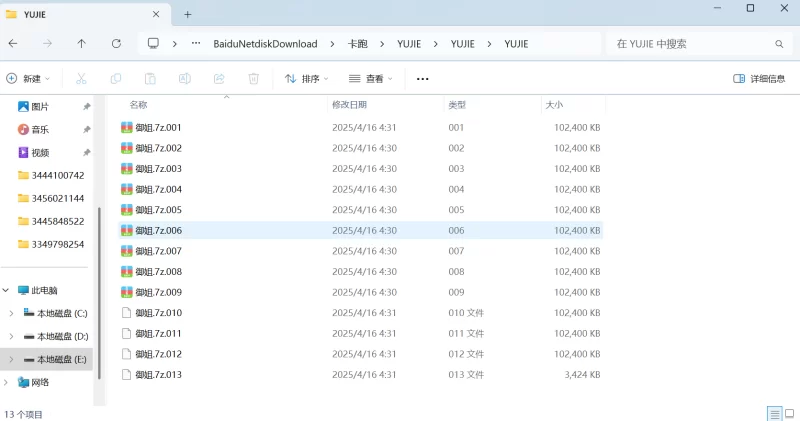Viewport: 800px width, 421px height.
Task: Go up one folder level arrow
Action: point(81,44)
